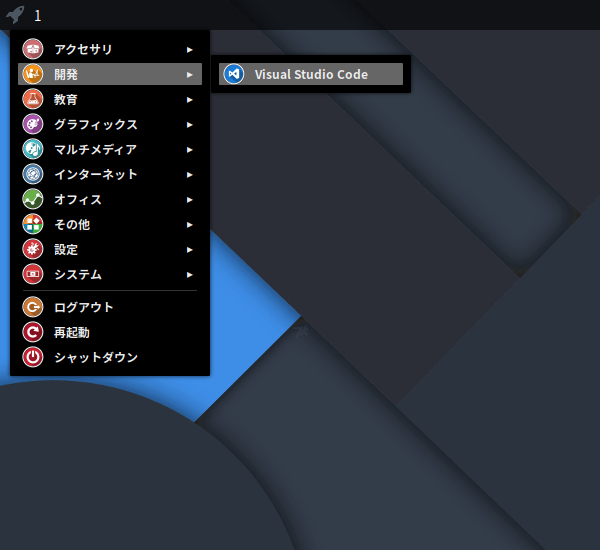Expand the 教育 submenu arrow
The image size is (600, 550).
(x=189, y=100)
